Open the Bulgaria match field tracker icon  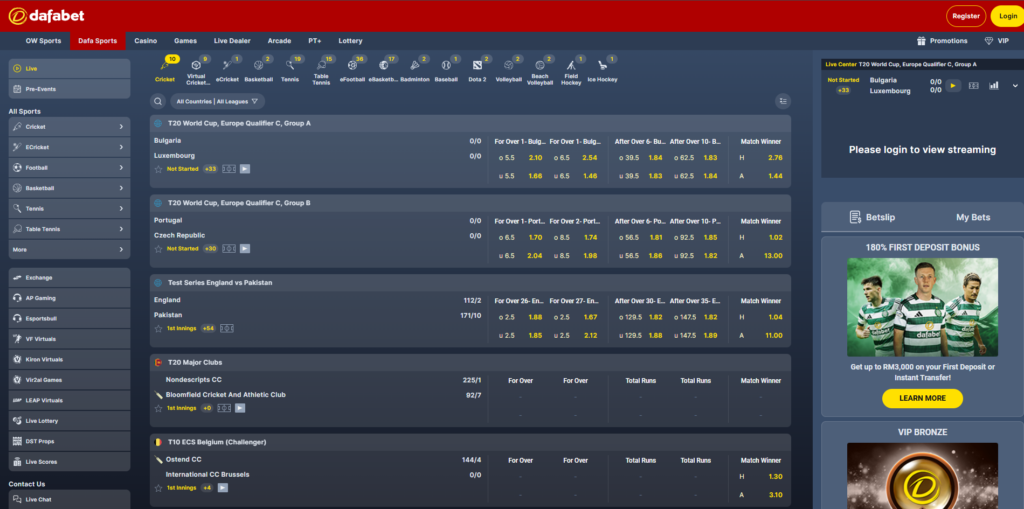click(229, 169)
